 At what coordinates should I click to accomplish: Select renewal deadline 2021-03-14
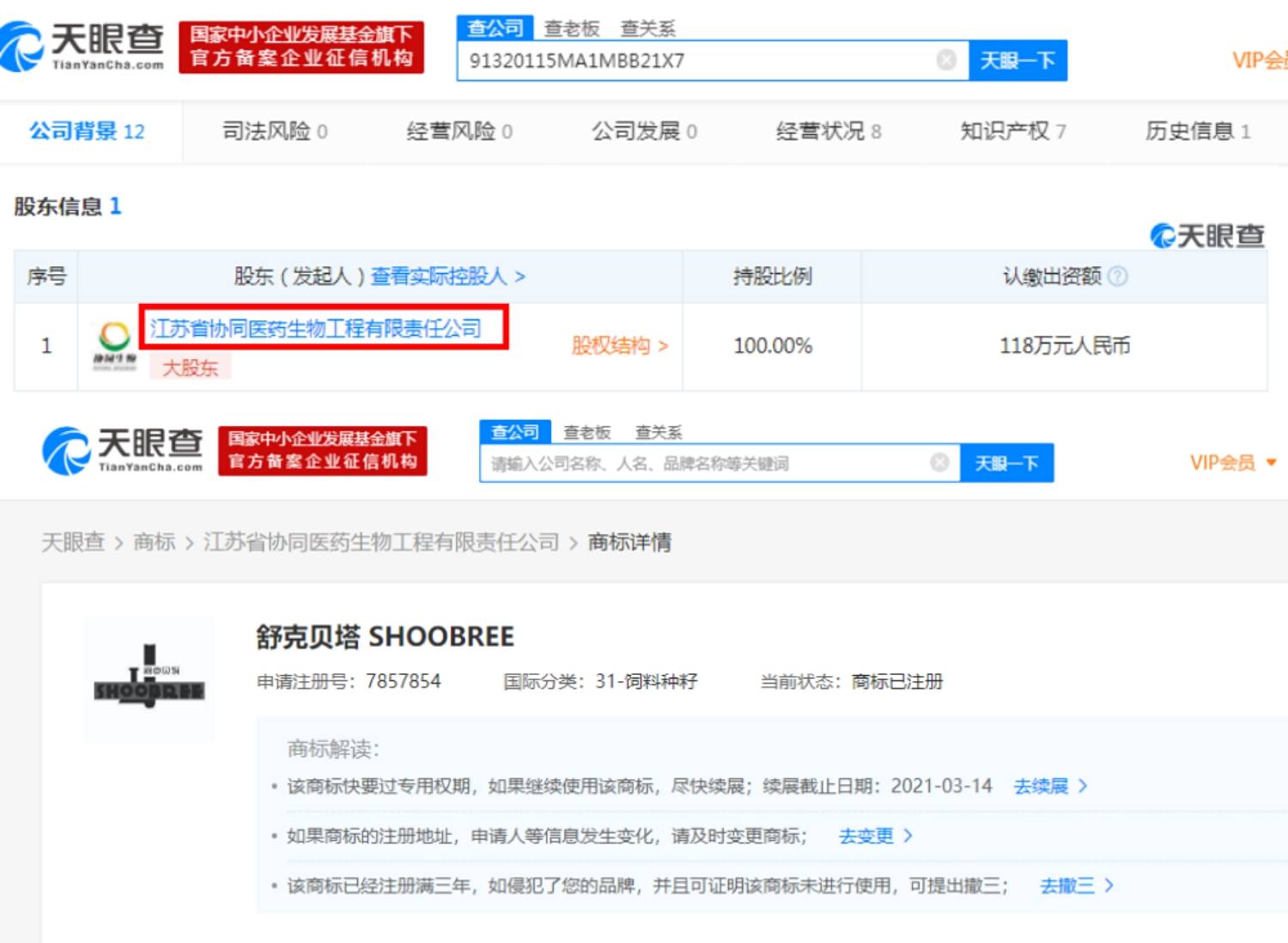click(x=941, y=786)
